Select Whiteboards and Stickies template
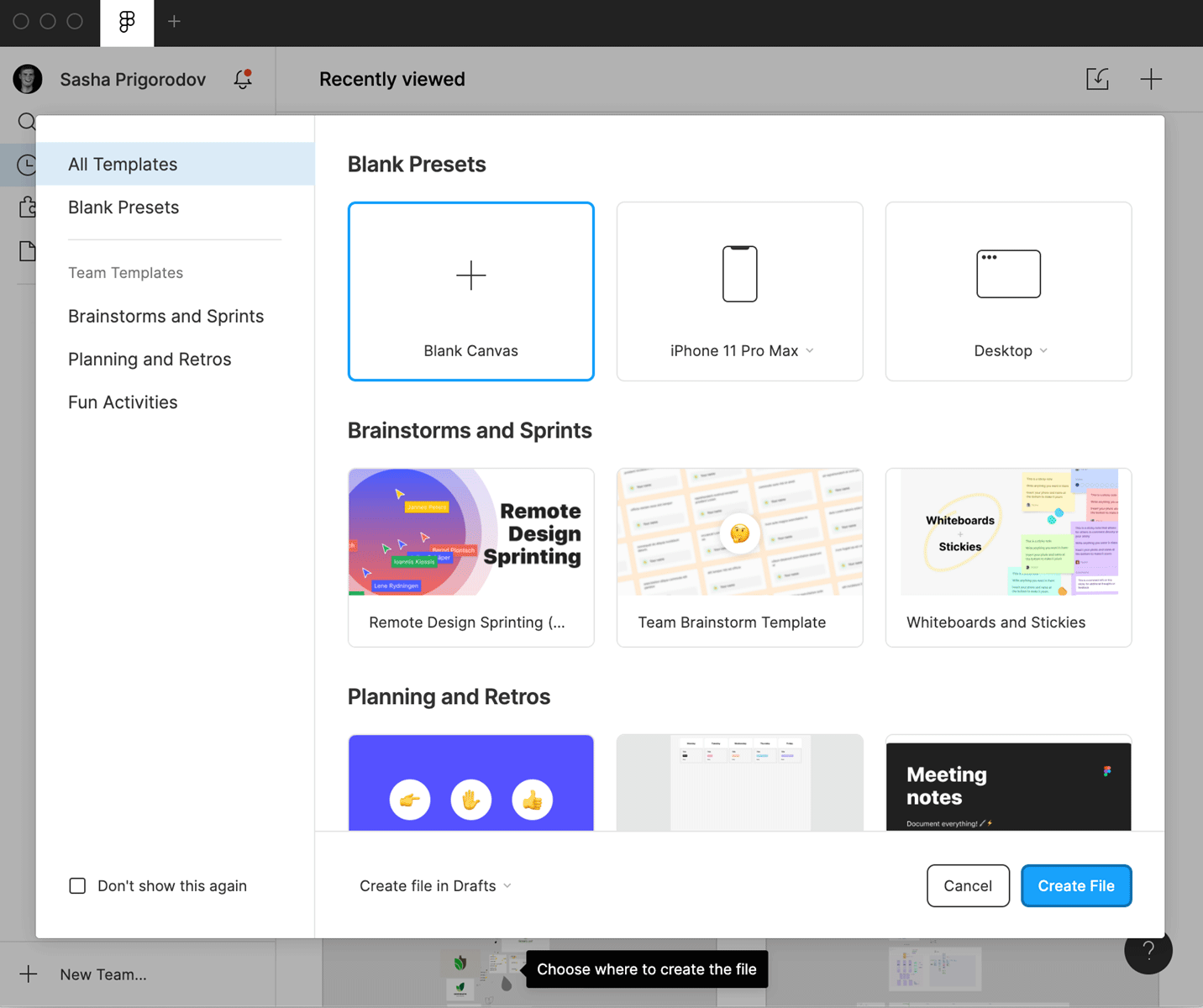1203x1008 pixels. 1009,558
